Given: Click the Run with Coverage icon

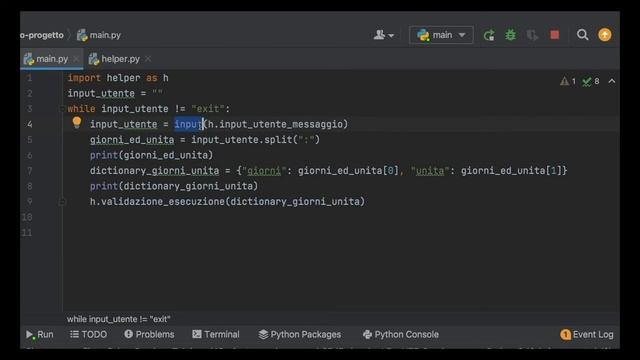Looking at the screenshot, I should pos(532,35).
